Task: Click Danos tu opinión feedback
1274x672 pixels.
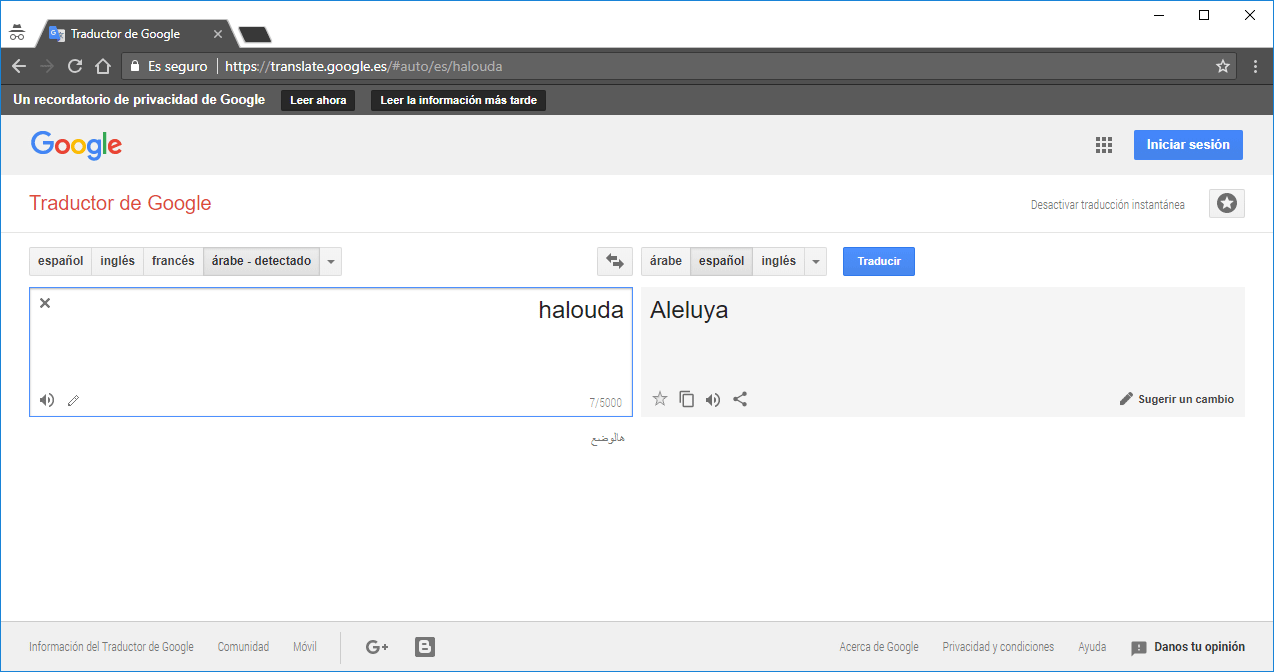Action: (1188, 647)
